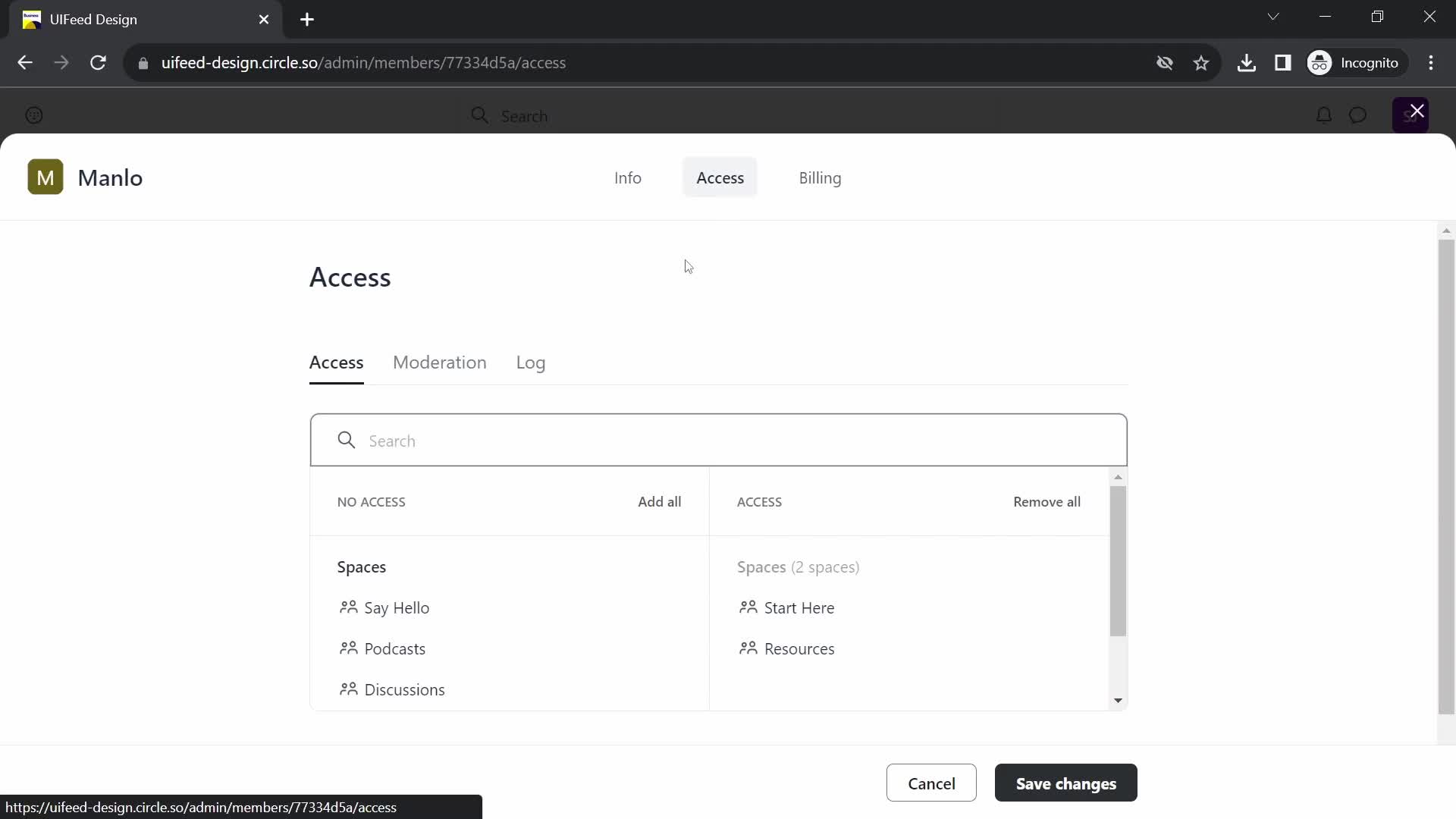The width and height of the screenshot is (1456, 819).
Task: Open browser downloads icon
Action: pos(1247,63)
